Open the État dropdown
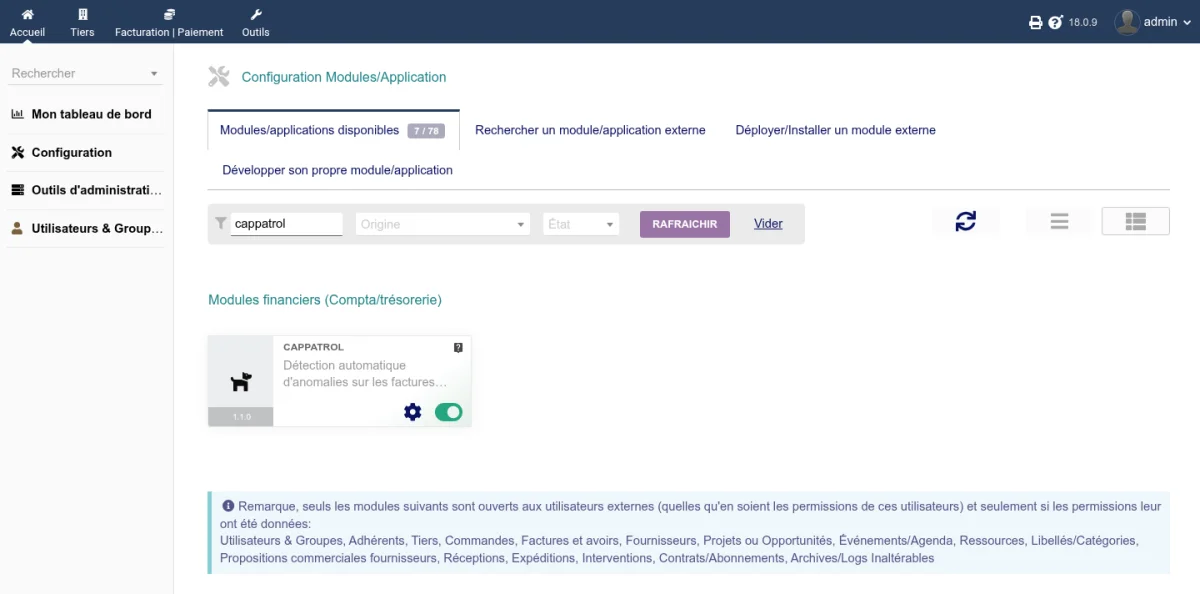 [x=582, y=224]
